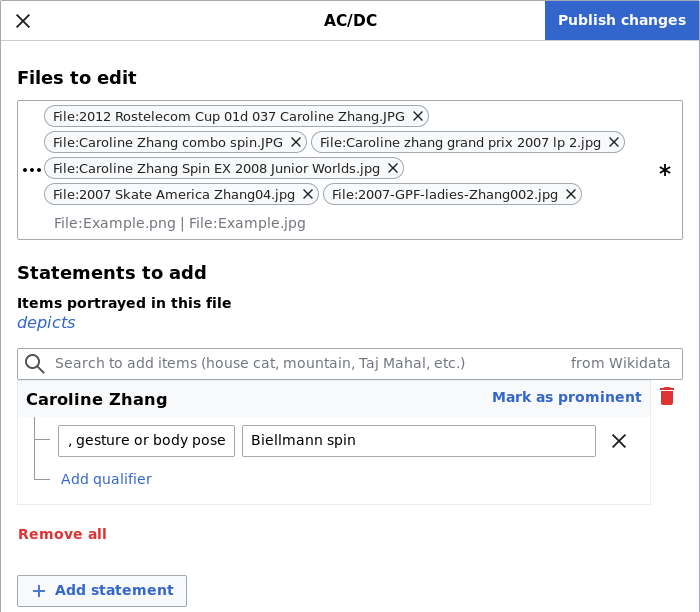Image resolution: width=700 pixels, height=612 pixels.
Task: Add a new statement
Action: pos(102,590)
